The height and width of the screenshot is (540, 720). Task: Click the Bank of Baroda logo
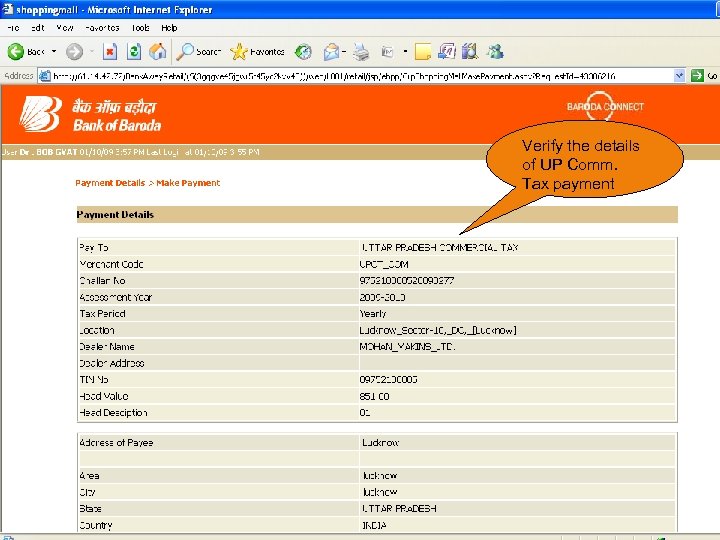pos(90,114)
